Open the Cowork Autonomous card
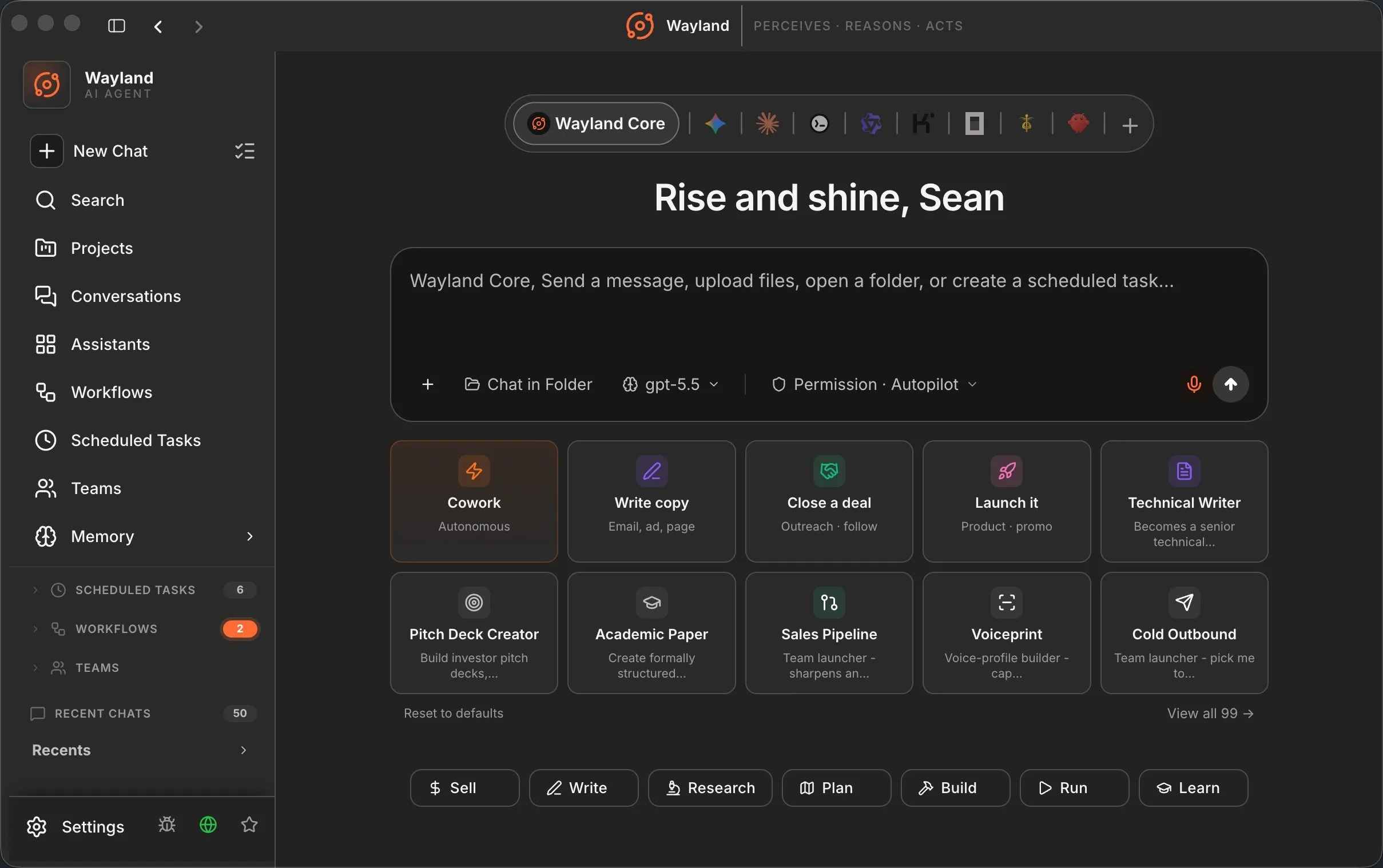Screen dimensions: 1383x868 (474, 501)
